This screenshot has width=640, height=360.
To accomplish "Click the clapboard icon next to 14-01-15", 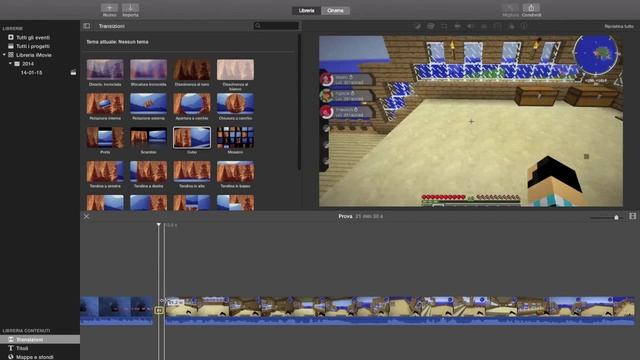I will coord(73,73).
